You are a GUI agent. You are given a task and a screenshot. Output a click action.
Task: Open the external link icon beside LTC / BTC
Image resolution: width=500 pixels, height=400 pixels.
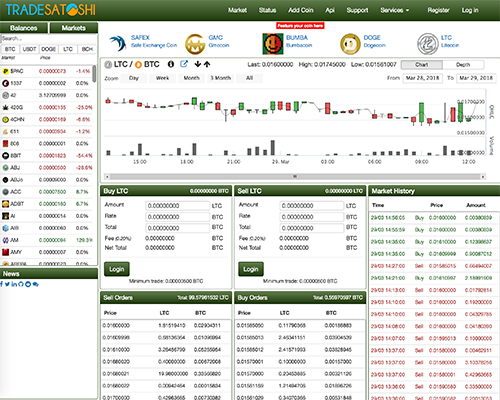(184, 64)
